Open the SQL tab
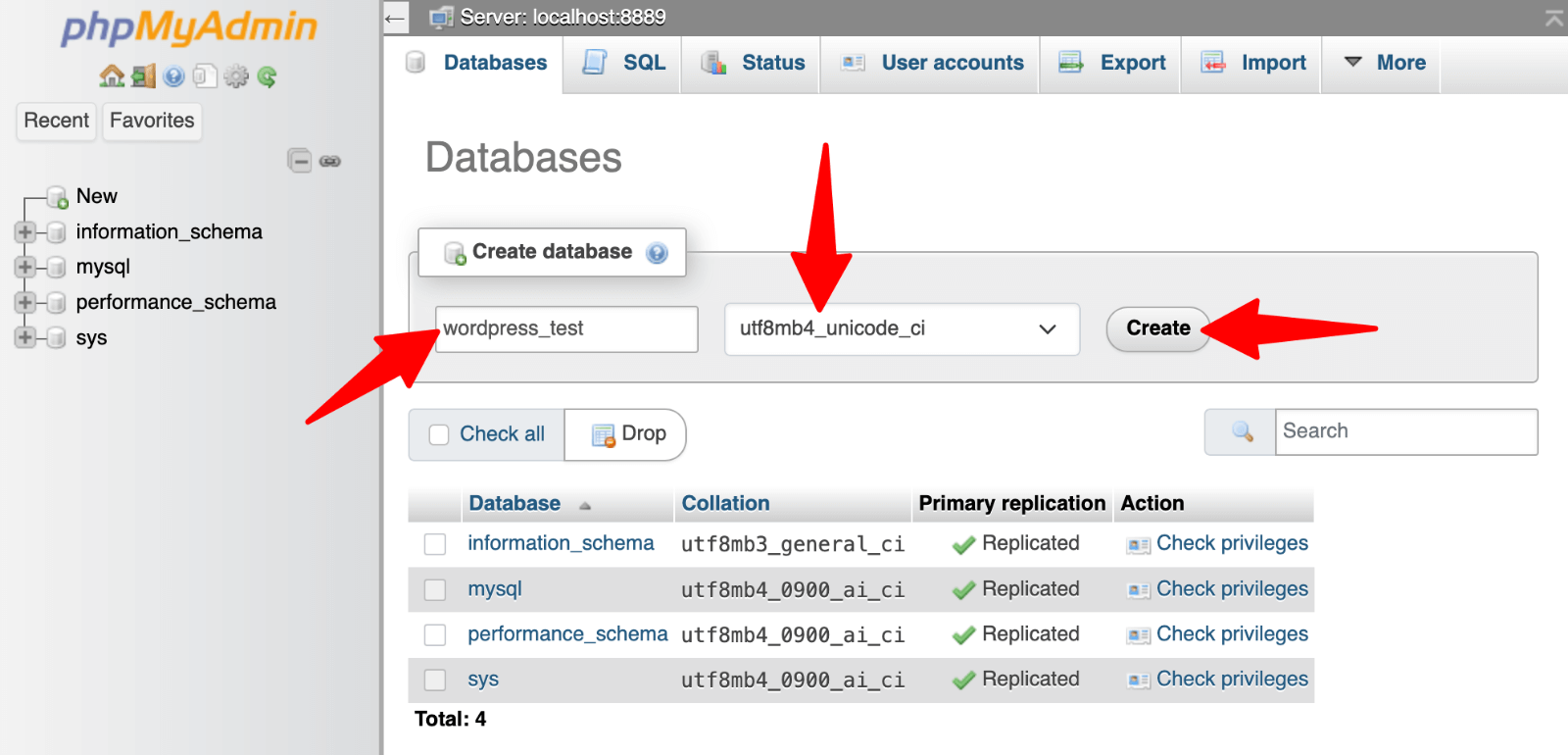 click(623, 64)
